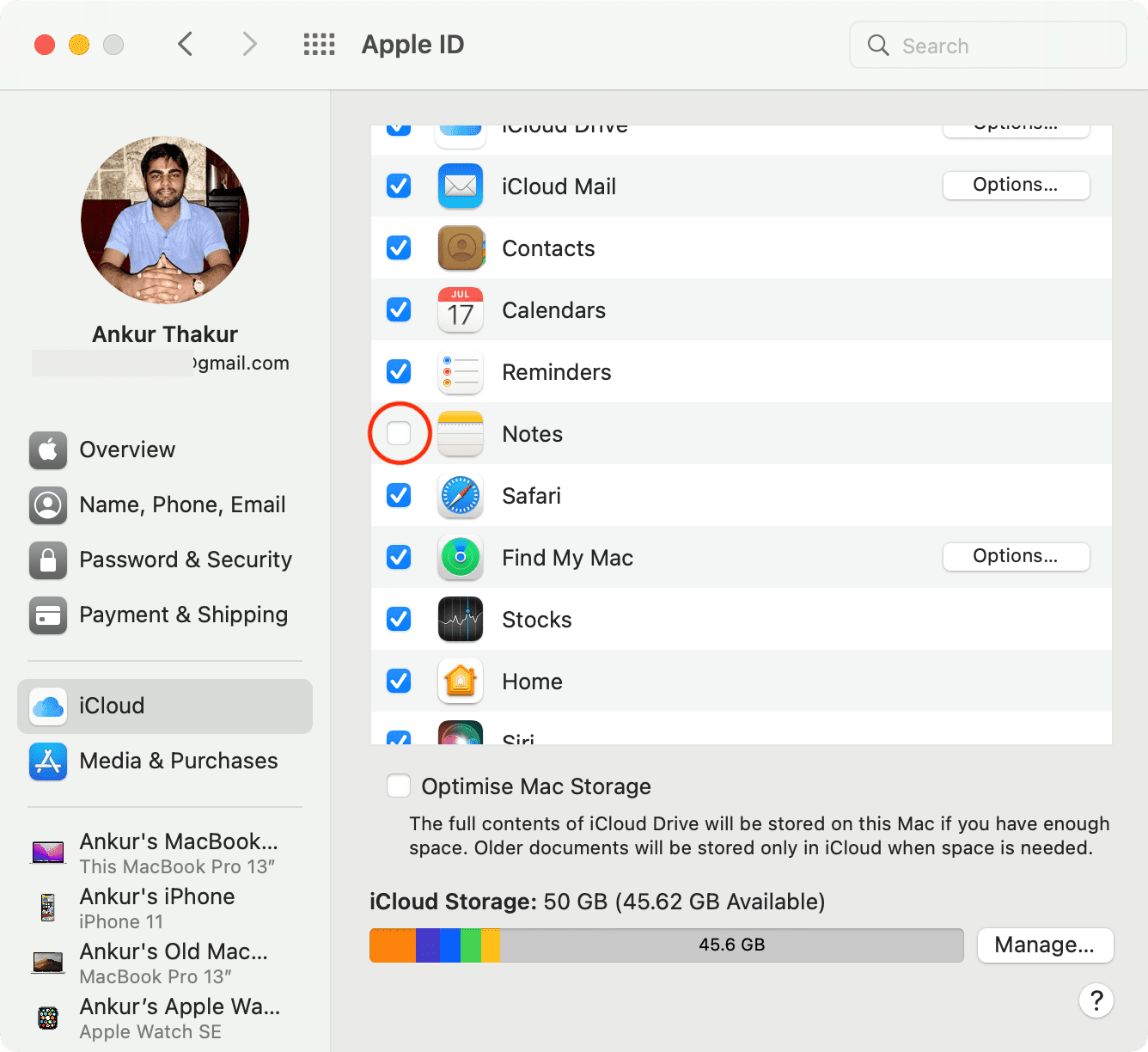Viewport: 1148px width, 1052px height.
Task: Click the Safari row label
Action: (x=531, y=496)
